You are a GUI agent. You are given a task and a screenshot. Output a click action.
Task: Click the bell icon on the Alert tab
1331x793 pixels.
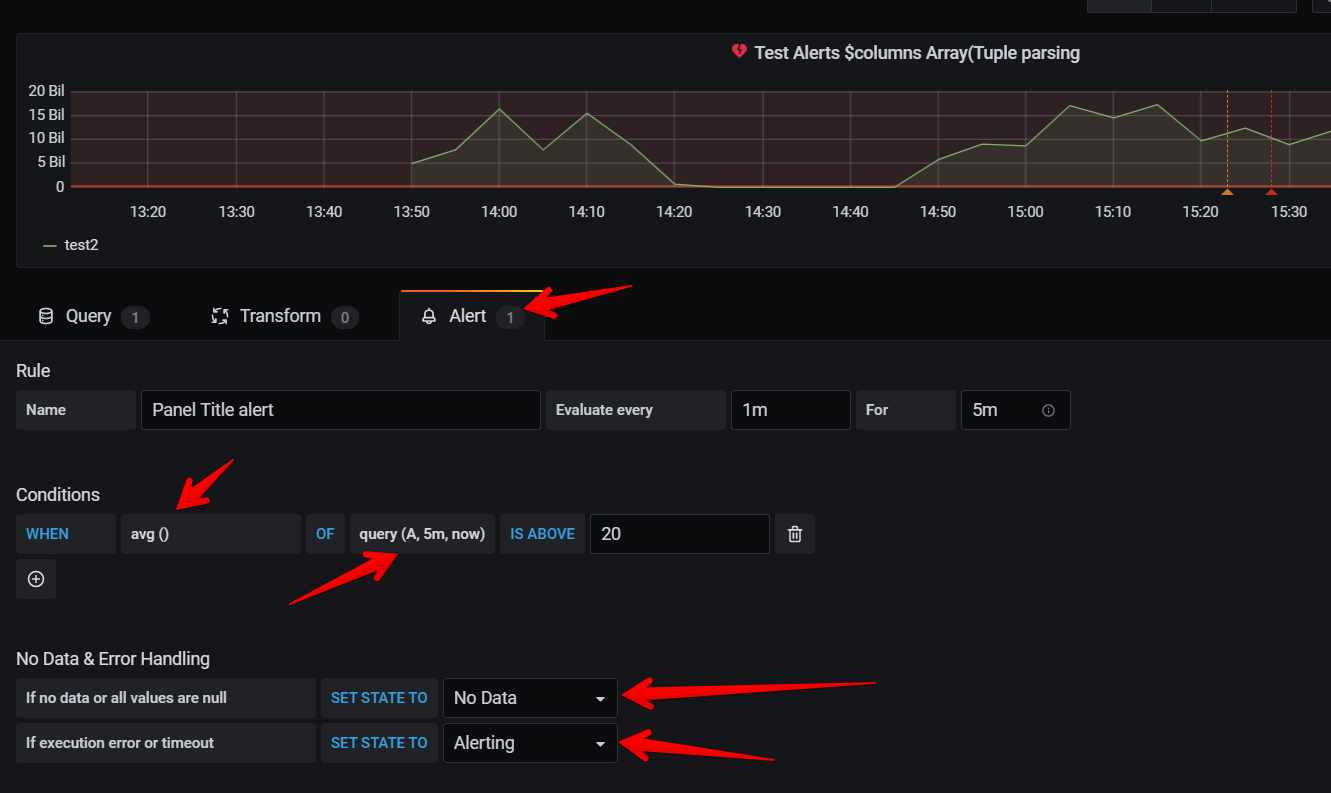coord(429,316)
